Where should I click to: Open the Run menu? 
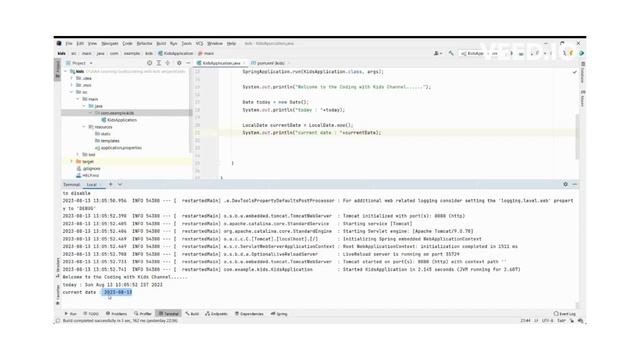tap(173, 43)
